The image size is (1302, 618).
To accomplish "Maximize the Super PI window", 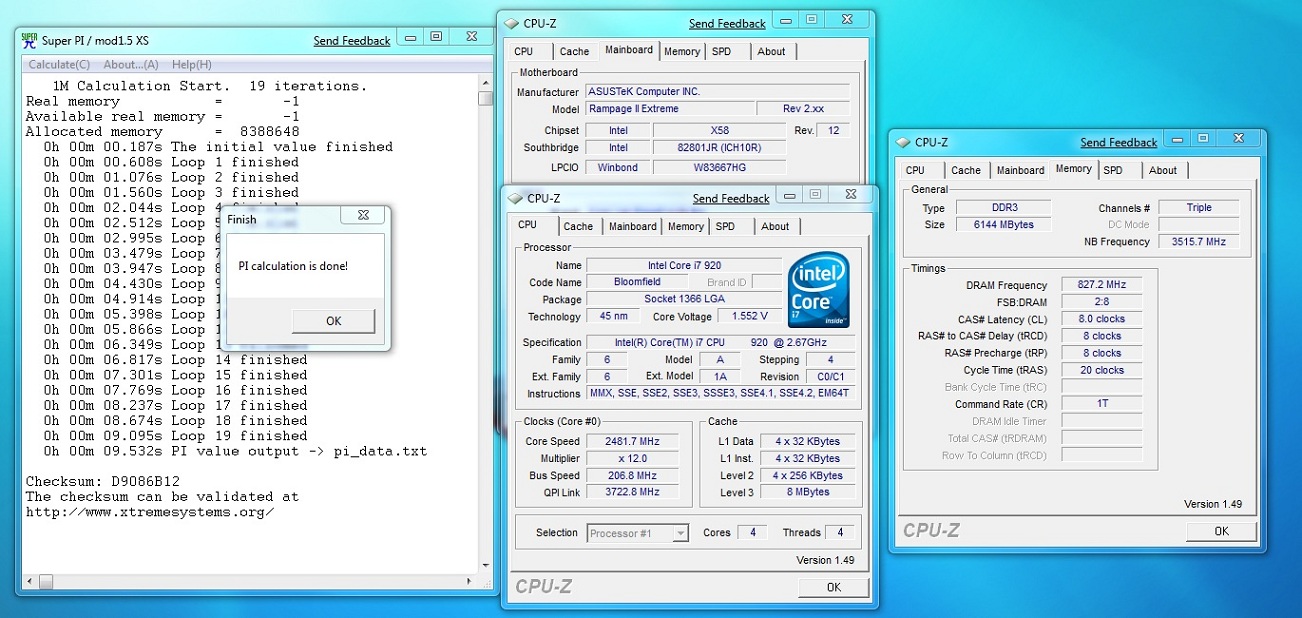I will point(436,36).
